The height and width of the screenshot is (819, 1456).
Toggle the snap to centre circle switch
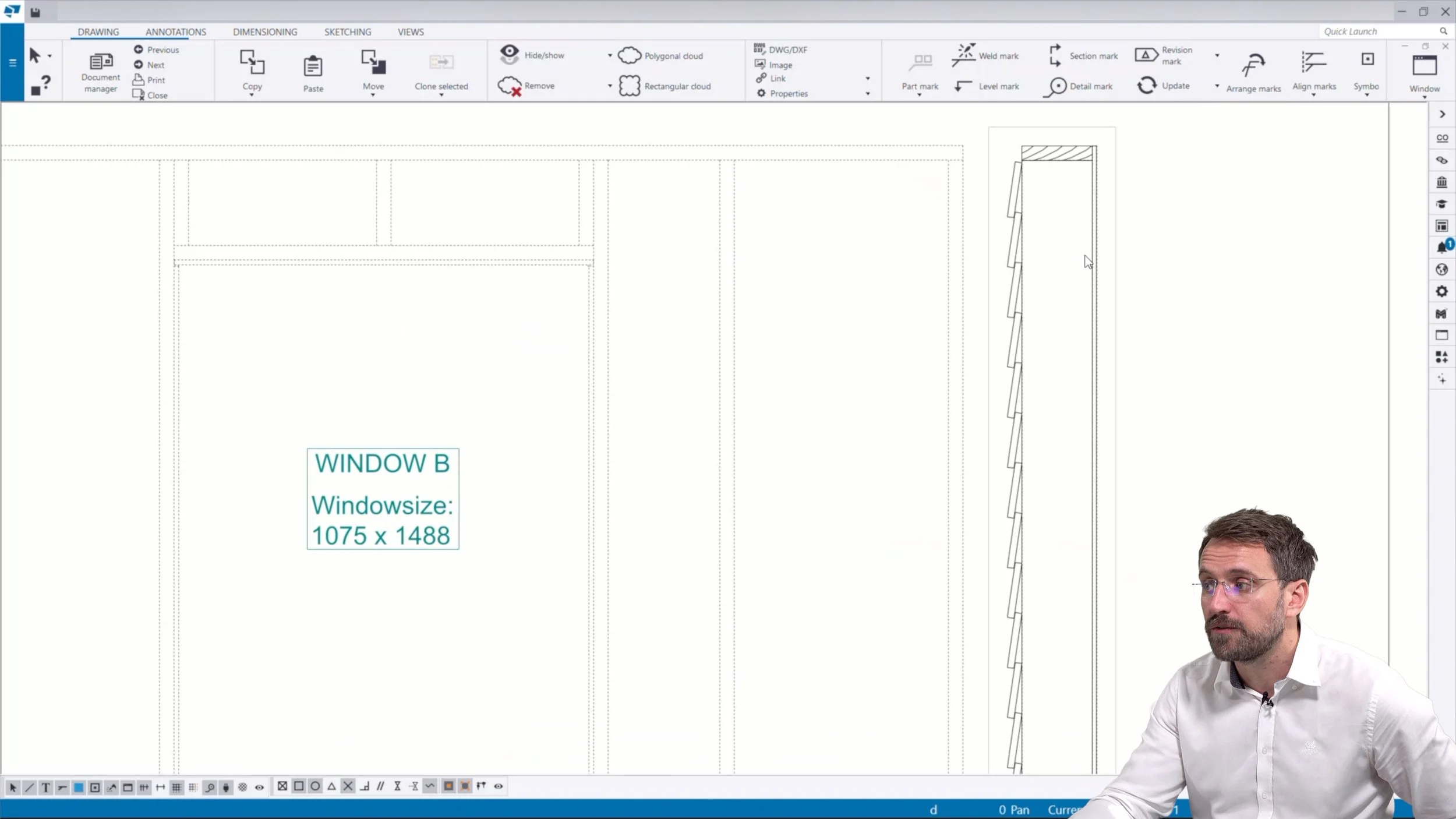click(315, 786)
